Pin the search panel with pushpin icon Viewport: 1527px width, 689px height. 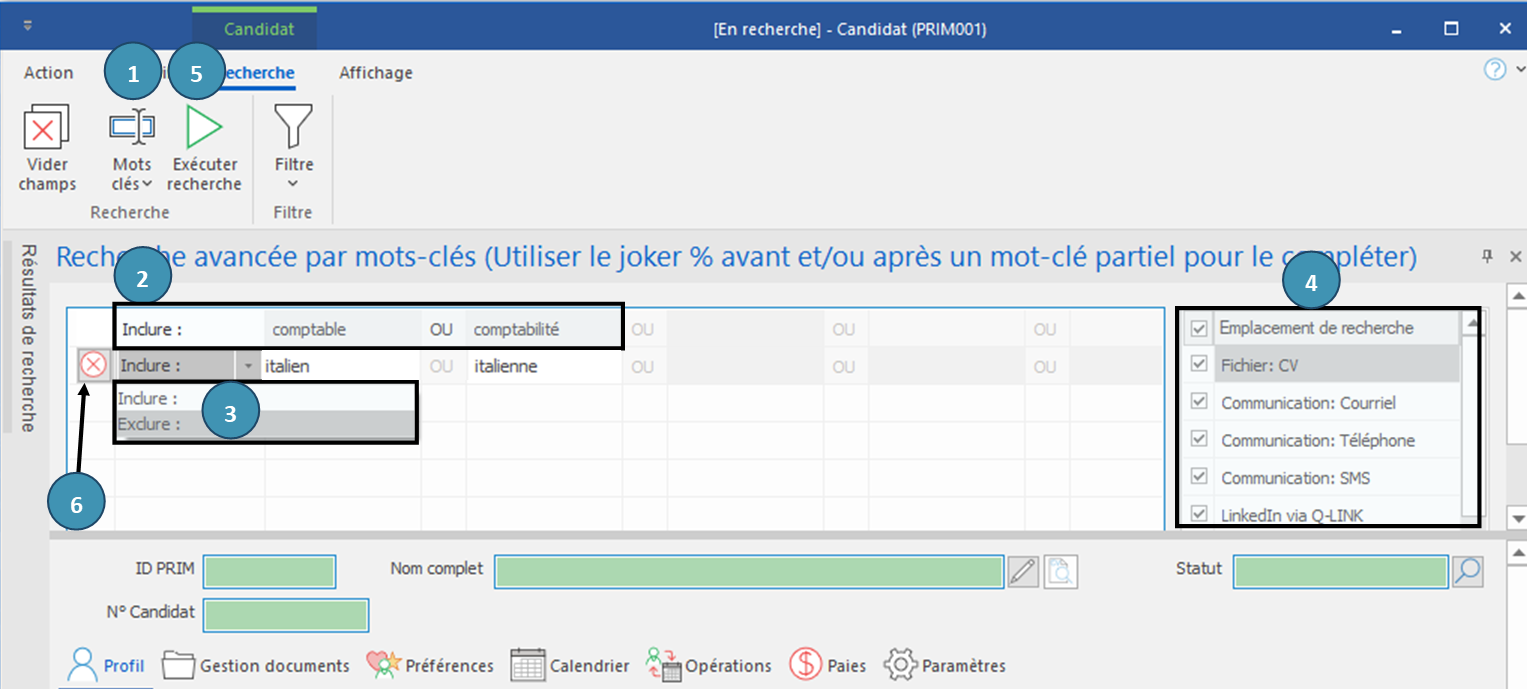1487,257
